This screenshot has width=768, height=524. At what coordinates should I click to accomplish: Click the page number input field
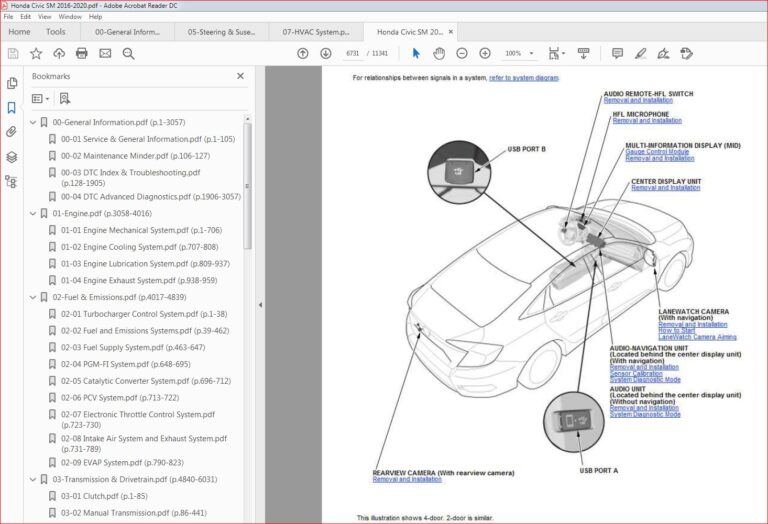point(353,53)
